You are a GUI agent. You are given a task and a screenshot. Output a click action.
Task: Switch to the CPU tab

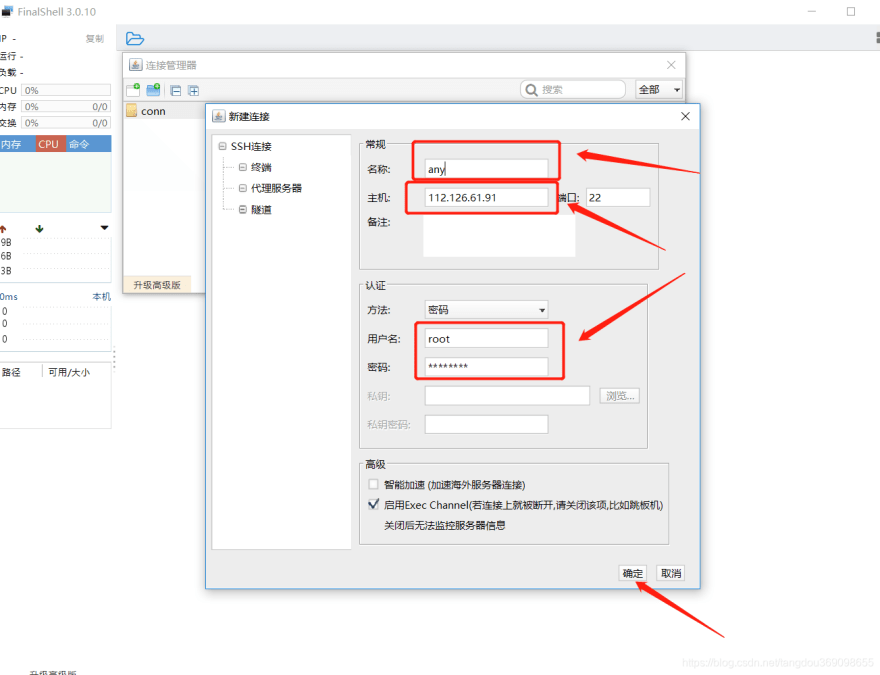51,144
